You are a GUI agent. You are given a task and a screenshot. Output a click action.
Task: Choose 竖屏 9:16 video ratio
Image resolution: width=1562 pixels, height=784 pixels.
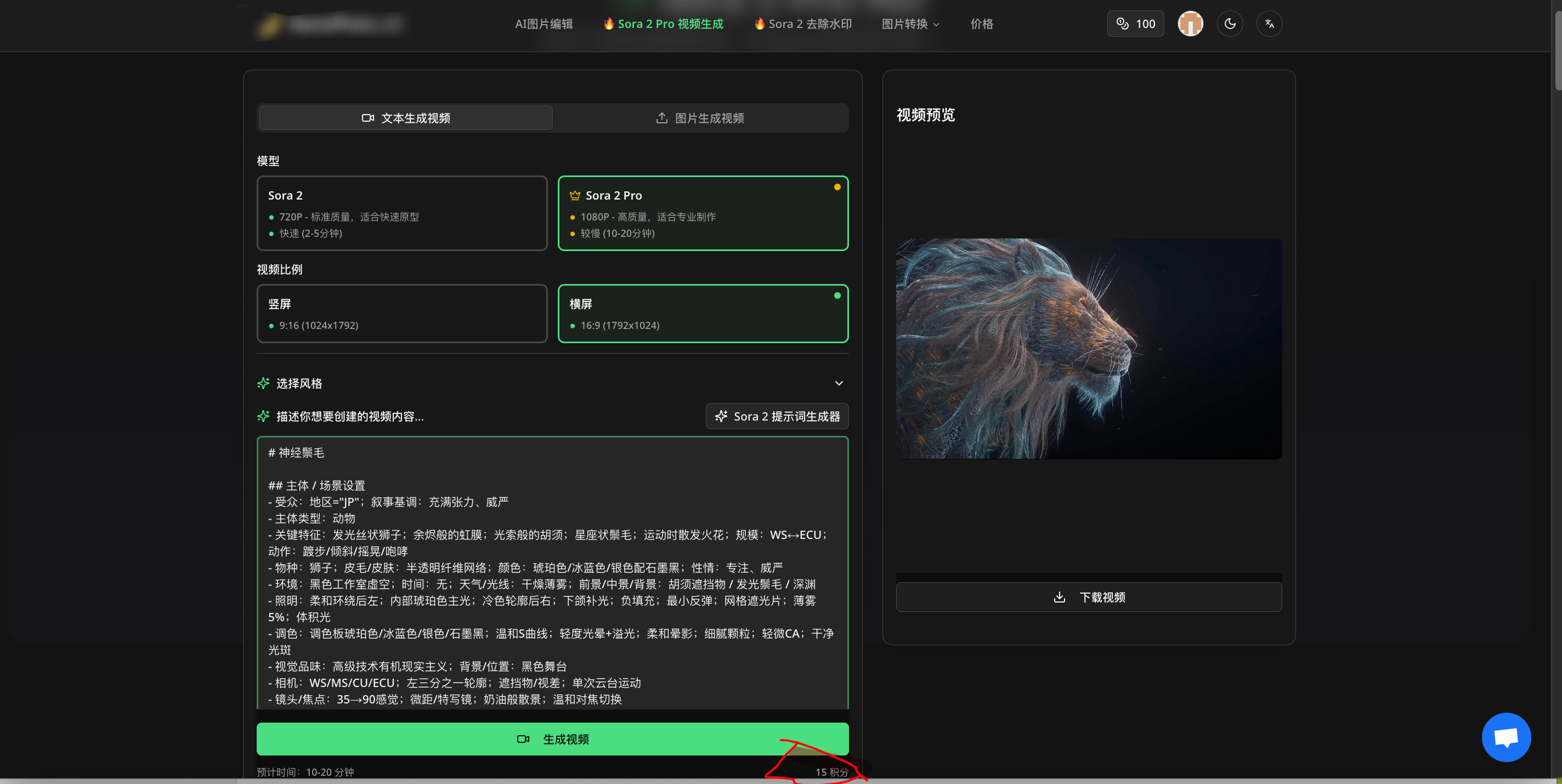click(x=401, y=314)
